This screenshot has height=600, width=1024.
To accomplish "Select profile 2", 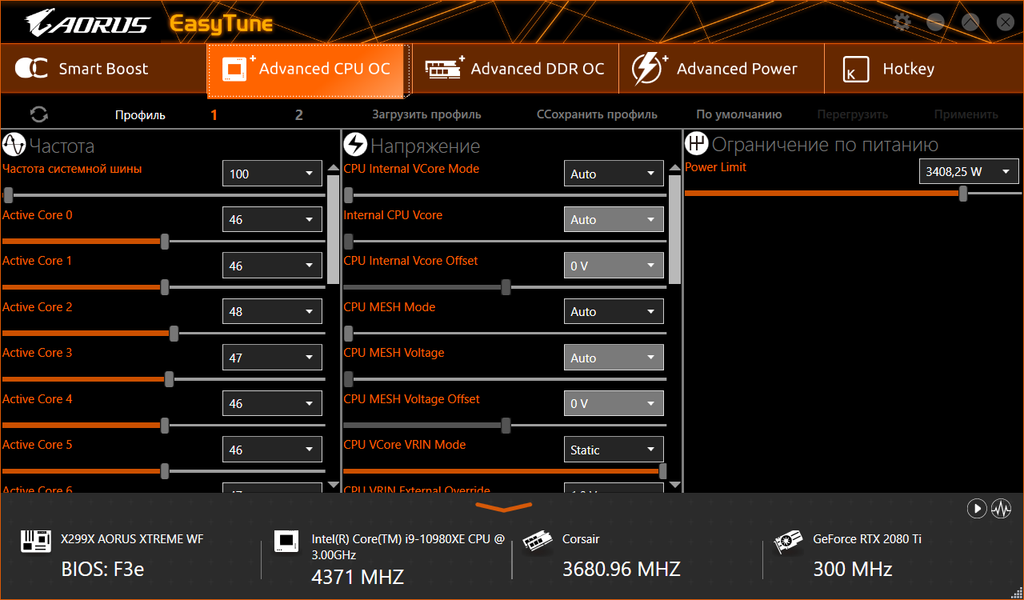I will pyautogui.click(x=298, y=115).
